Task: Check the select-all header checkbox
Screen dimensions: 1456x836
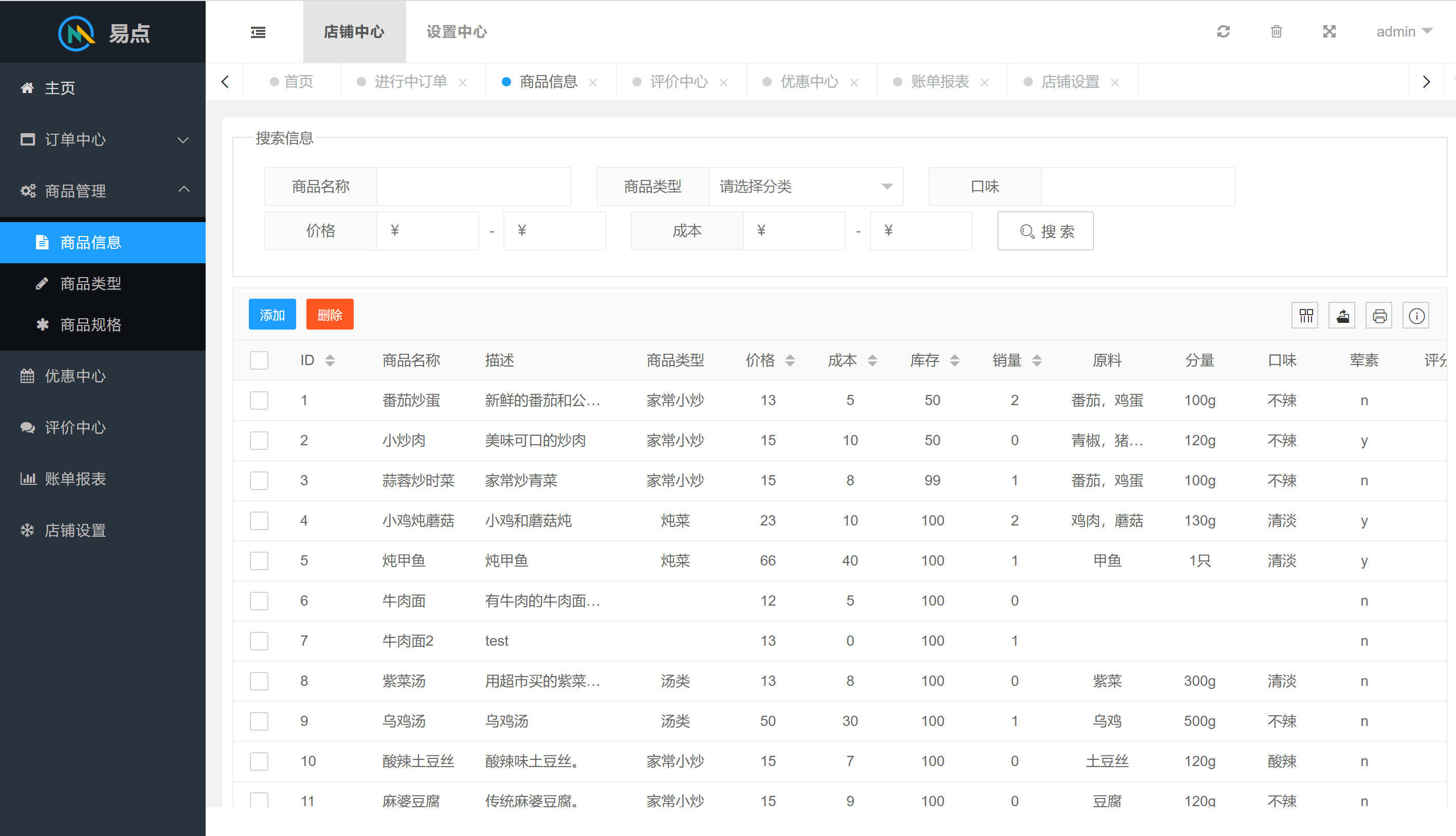Action: (x=259, y=360)
